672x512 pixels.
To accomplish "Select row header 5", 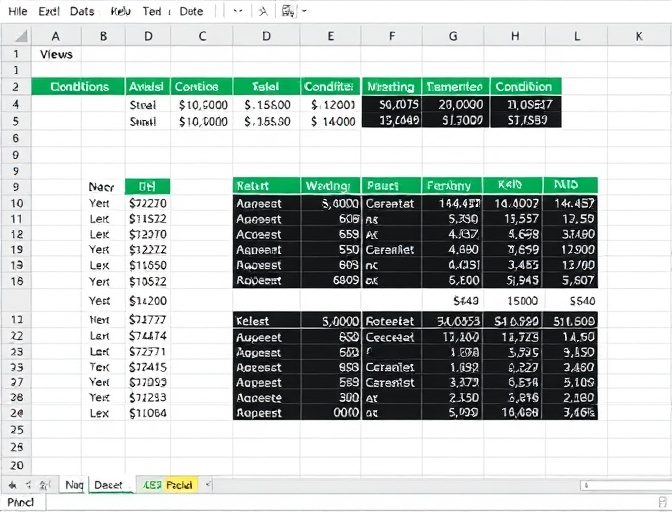I will (16, 121).
